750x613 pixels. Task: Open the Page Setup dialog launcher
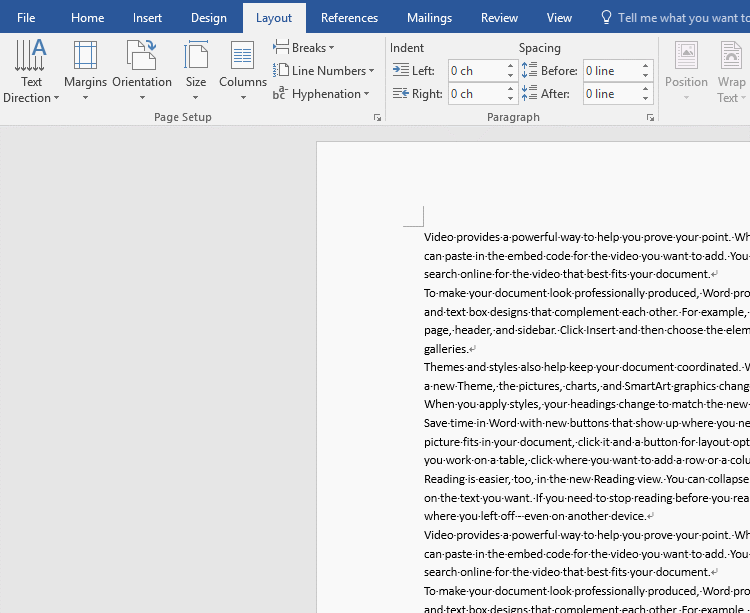pos(377,118)
